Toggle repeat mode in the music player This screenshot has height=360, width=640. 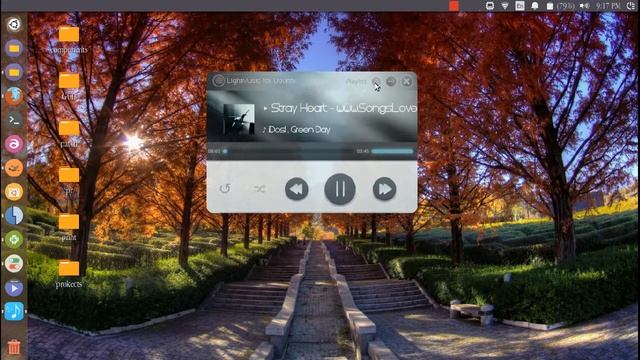tap(225, 189)
